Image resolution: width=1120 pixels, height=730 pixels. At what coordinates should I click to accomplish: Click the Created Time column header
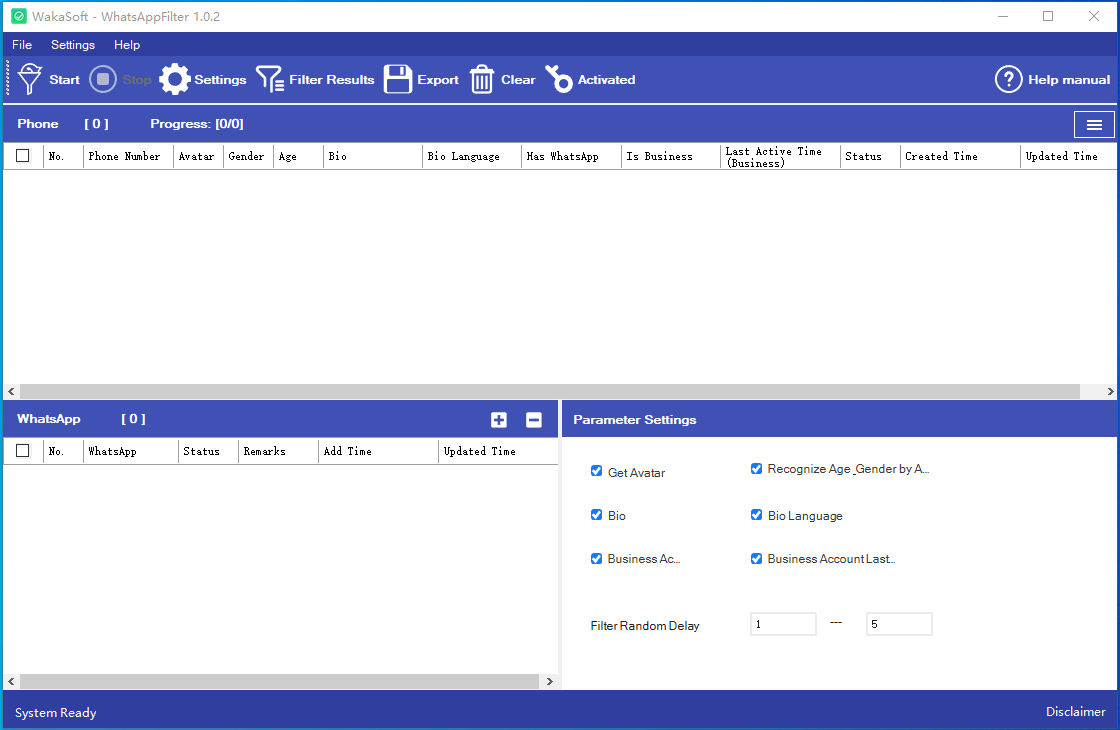(x=960, y=156)
